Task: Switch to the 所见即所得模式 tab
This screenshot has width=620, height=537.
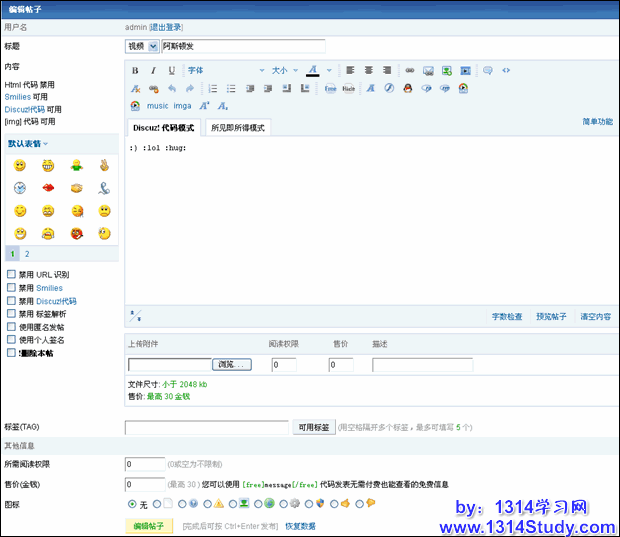Action: pos(238,128)
